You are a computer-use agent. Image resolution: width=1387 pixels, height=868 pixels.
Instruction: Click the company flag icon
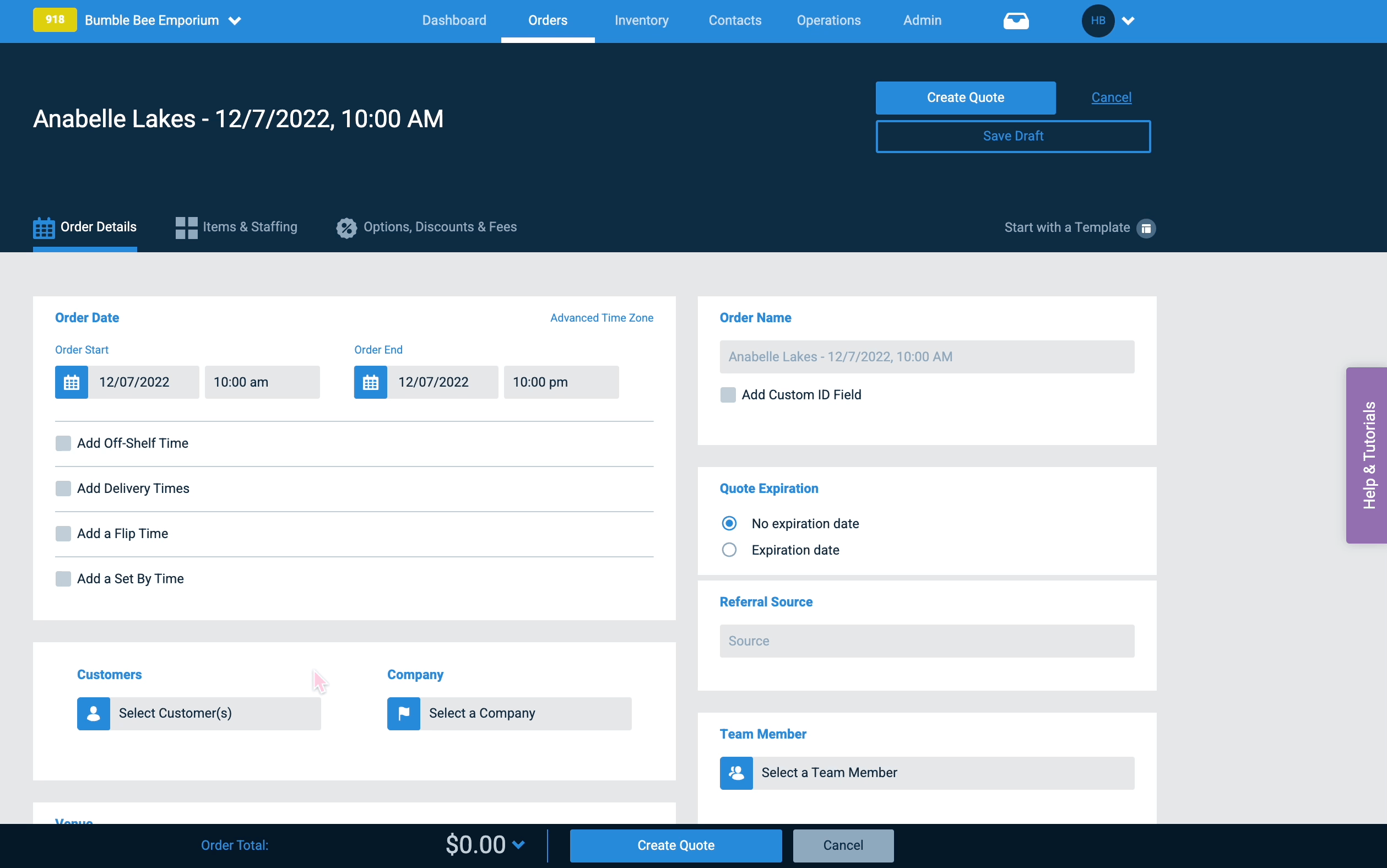(x=404, y=714)
